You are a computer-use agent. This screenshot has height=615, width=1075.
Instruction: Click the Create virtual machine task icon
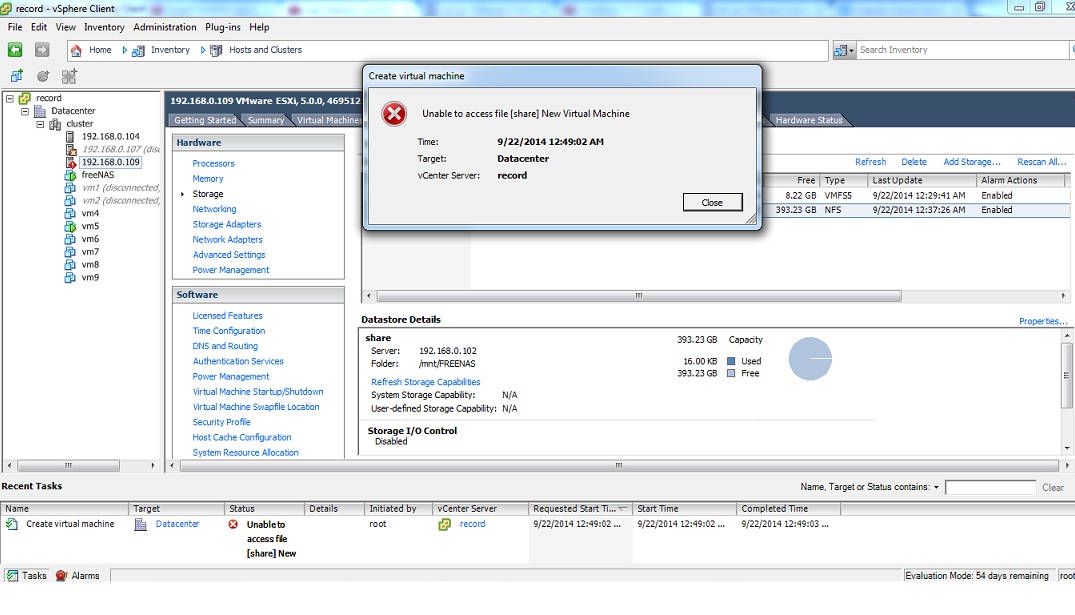click(x=12, y=524)
